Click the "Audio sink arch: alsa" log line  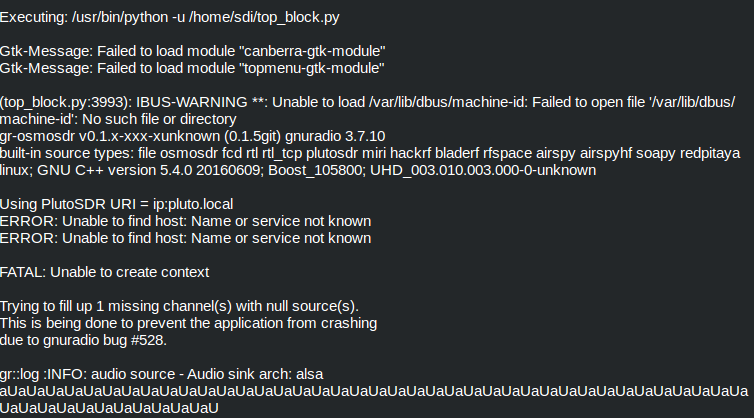point(175,373)
